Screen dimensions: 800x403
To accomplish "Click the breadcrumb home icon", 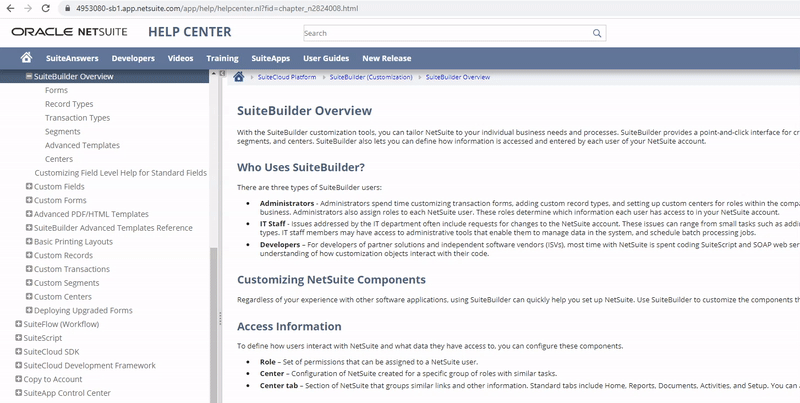I will point(238,77).
